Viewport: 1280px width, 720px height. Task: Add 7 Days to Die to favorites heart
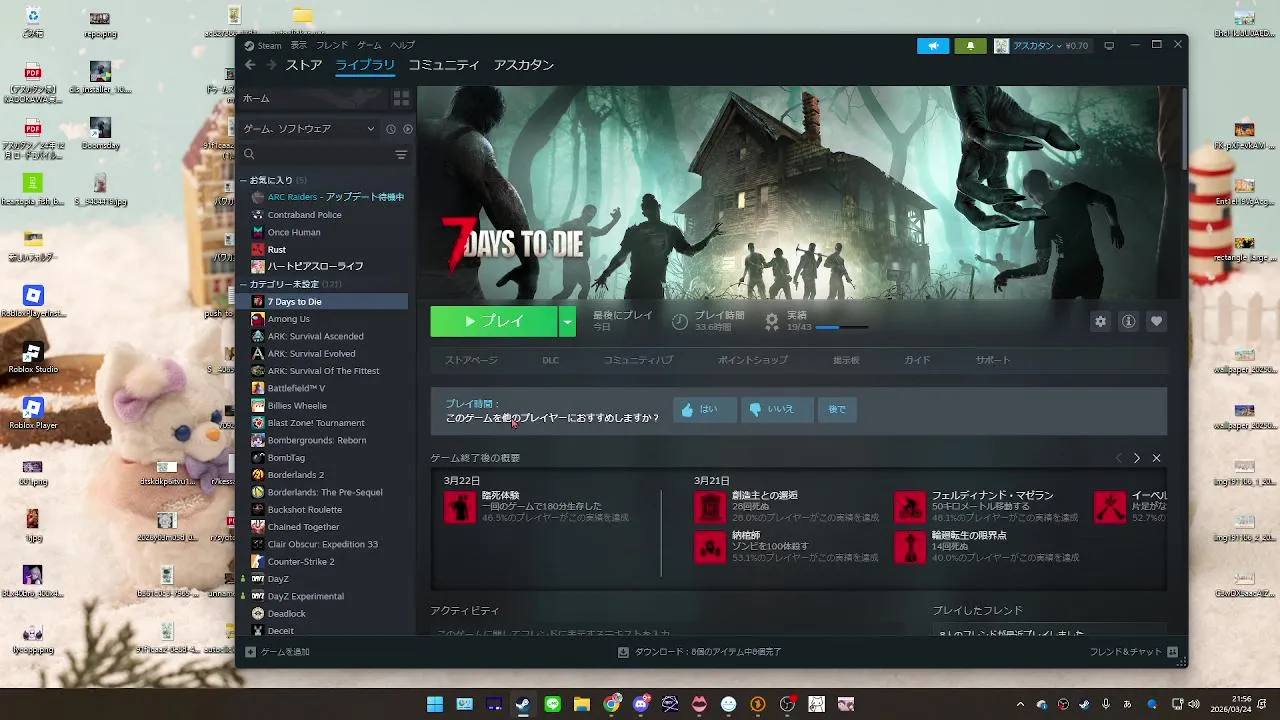tap(1156, 321)
